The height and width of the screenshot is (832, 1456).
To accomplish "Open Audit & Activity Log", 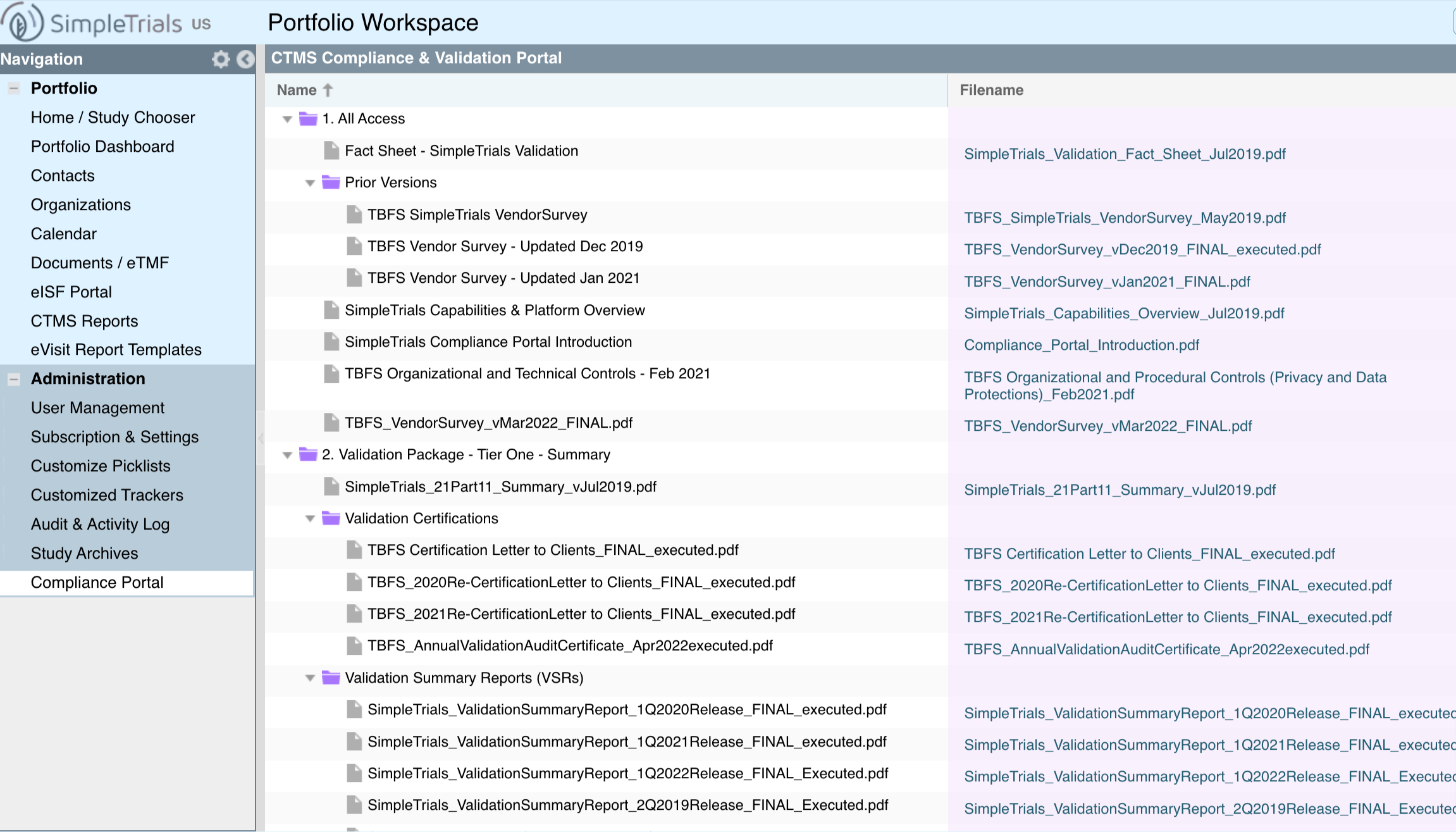I will [x=100, y=524].
